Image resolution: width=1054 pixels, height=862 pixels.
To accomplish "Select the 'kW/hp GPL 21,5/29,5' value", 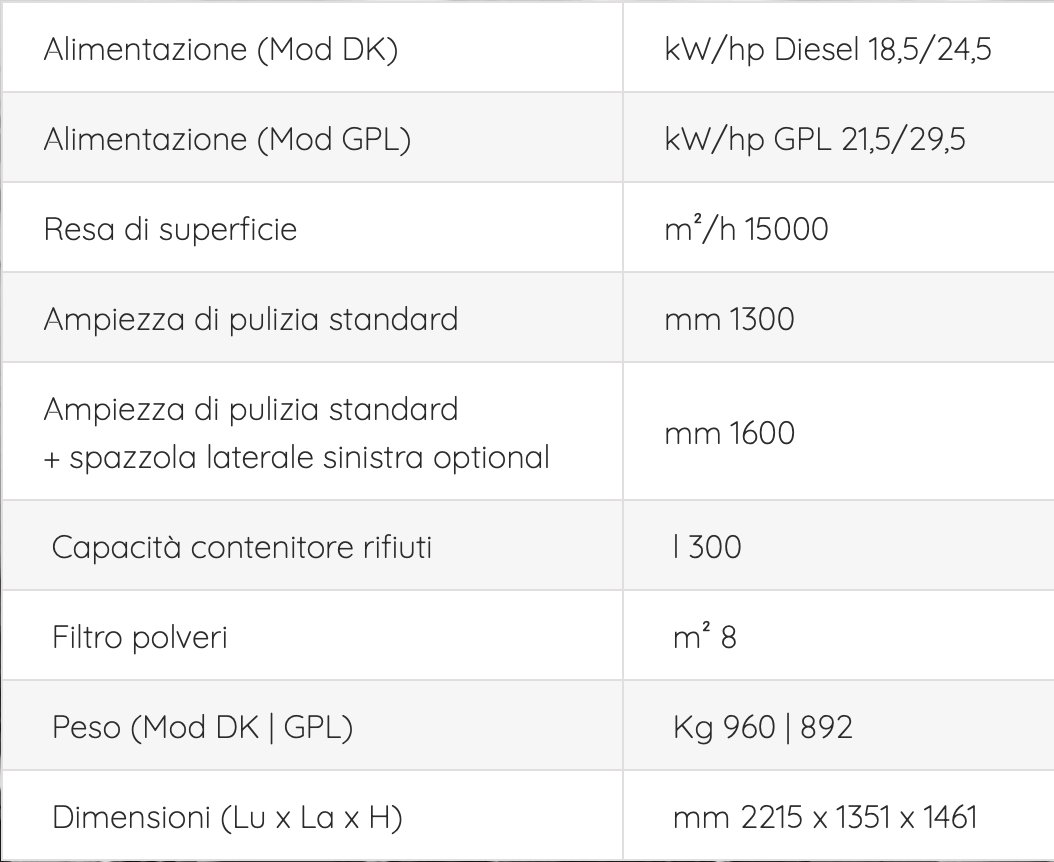I will 815,140.
